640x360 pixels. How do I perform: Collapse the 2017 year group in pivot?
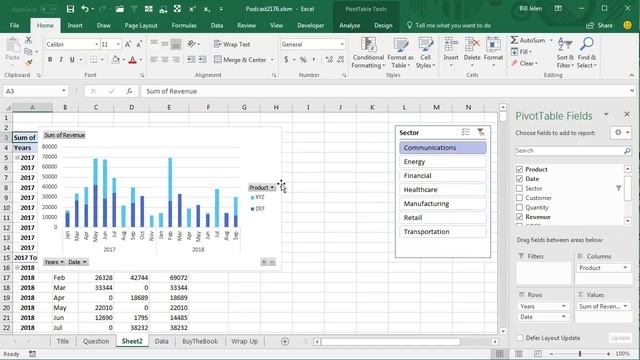17,158
